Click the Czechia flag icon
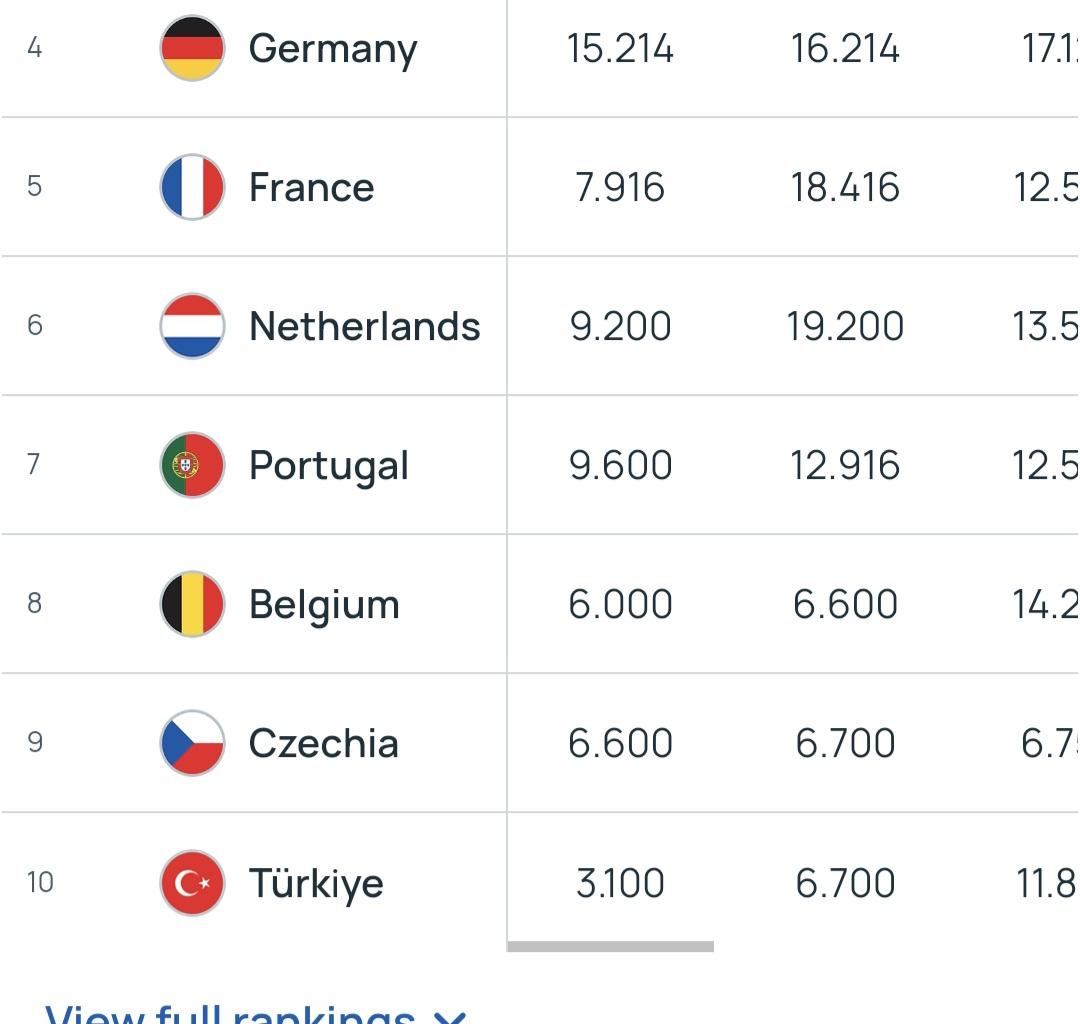Viewport: 1080px width, 1024px height. point(192,743)
